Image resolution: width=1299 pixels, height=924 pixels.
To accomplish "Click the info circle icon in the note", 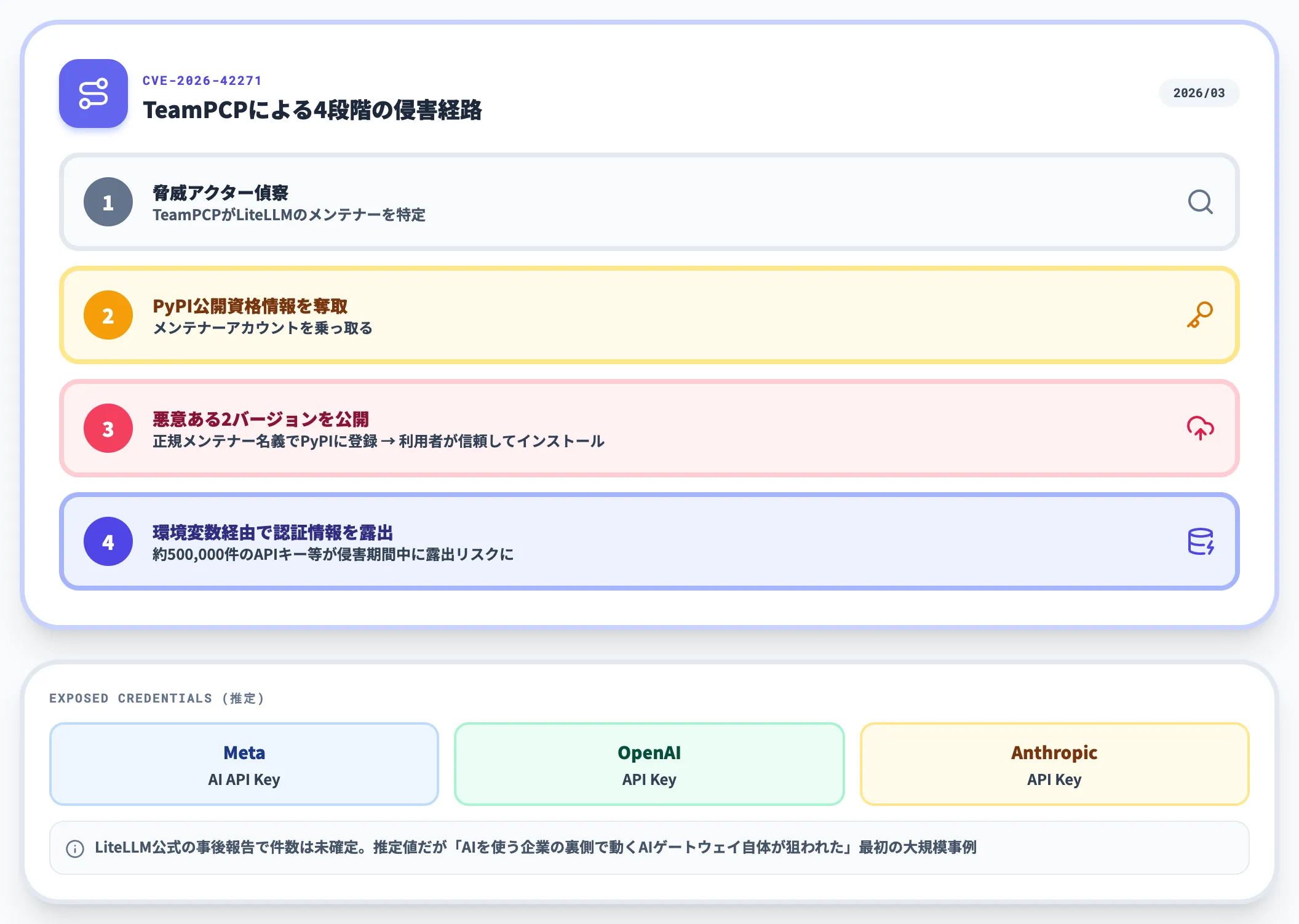I will (x=75, y=848).
